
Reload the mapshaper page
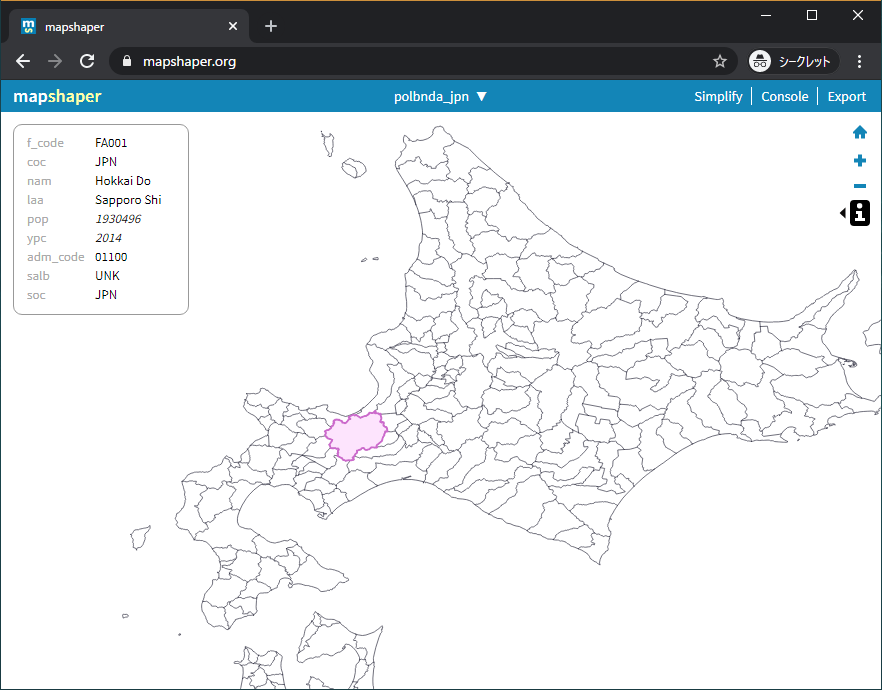point(87,61)
